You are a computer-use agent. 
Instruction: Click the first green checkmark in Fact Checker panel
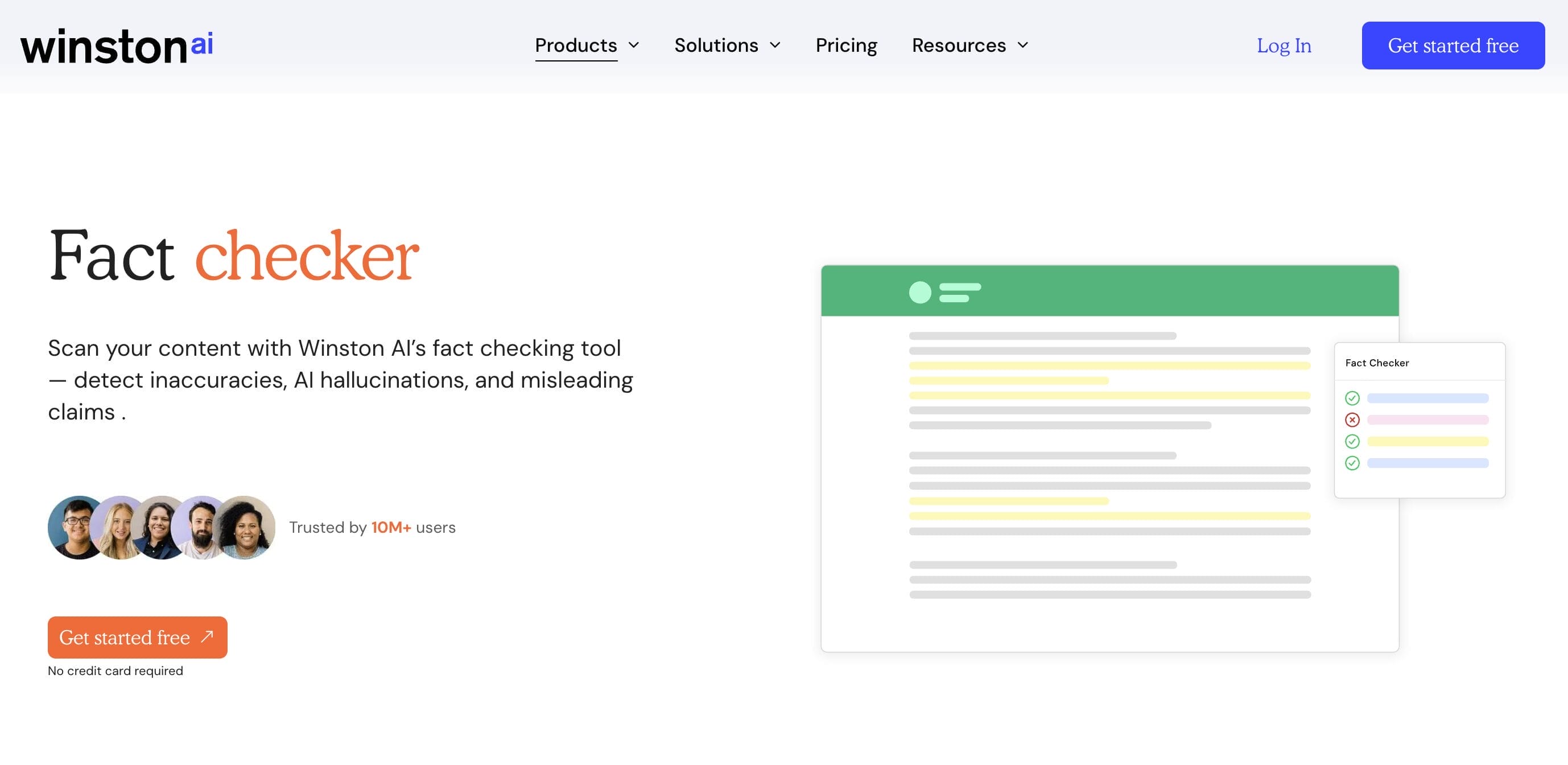coord(1352,398)
